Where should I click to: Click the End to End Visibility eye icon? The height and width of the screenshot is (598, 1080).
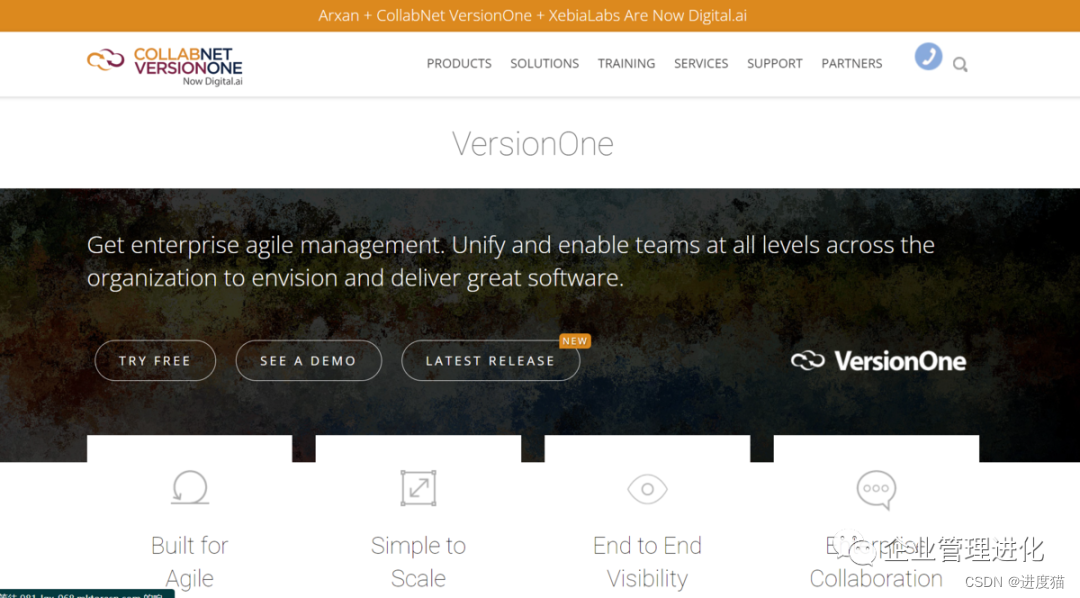tap(647, 489)
